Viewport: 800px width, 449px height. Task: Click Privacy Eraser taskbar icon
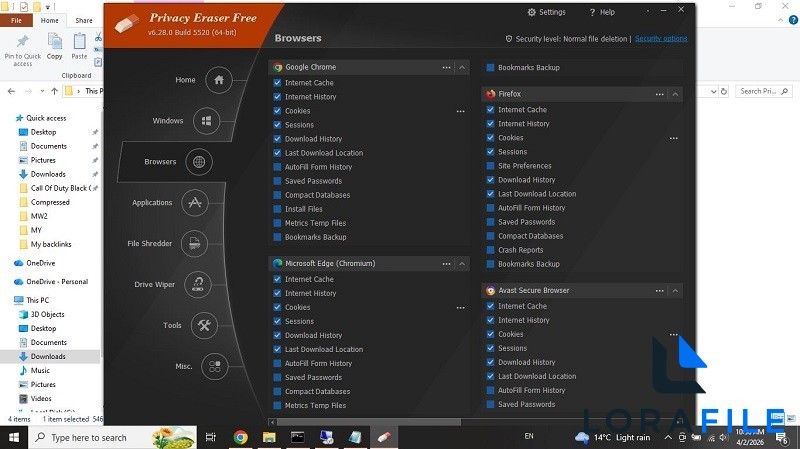[384, 437]
